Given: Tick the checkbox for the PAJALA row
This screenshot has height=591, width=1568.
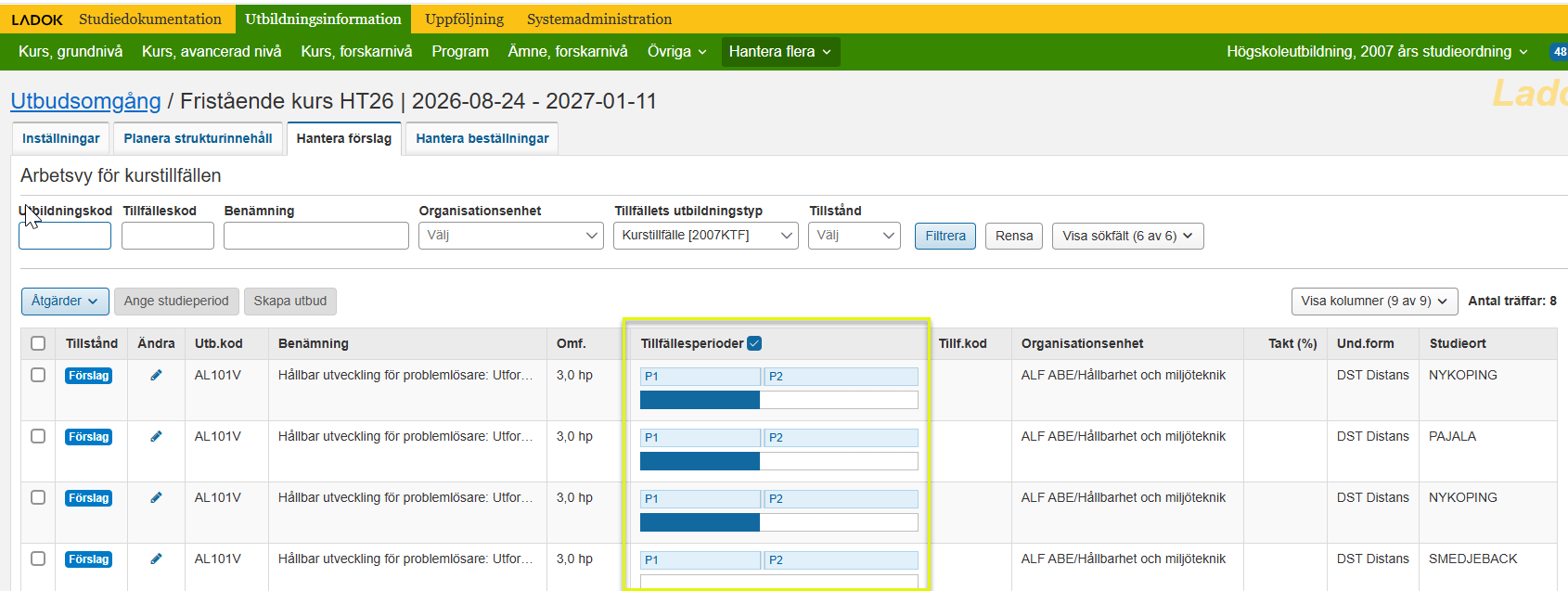Looking at the screenshot, I should 38,436.
